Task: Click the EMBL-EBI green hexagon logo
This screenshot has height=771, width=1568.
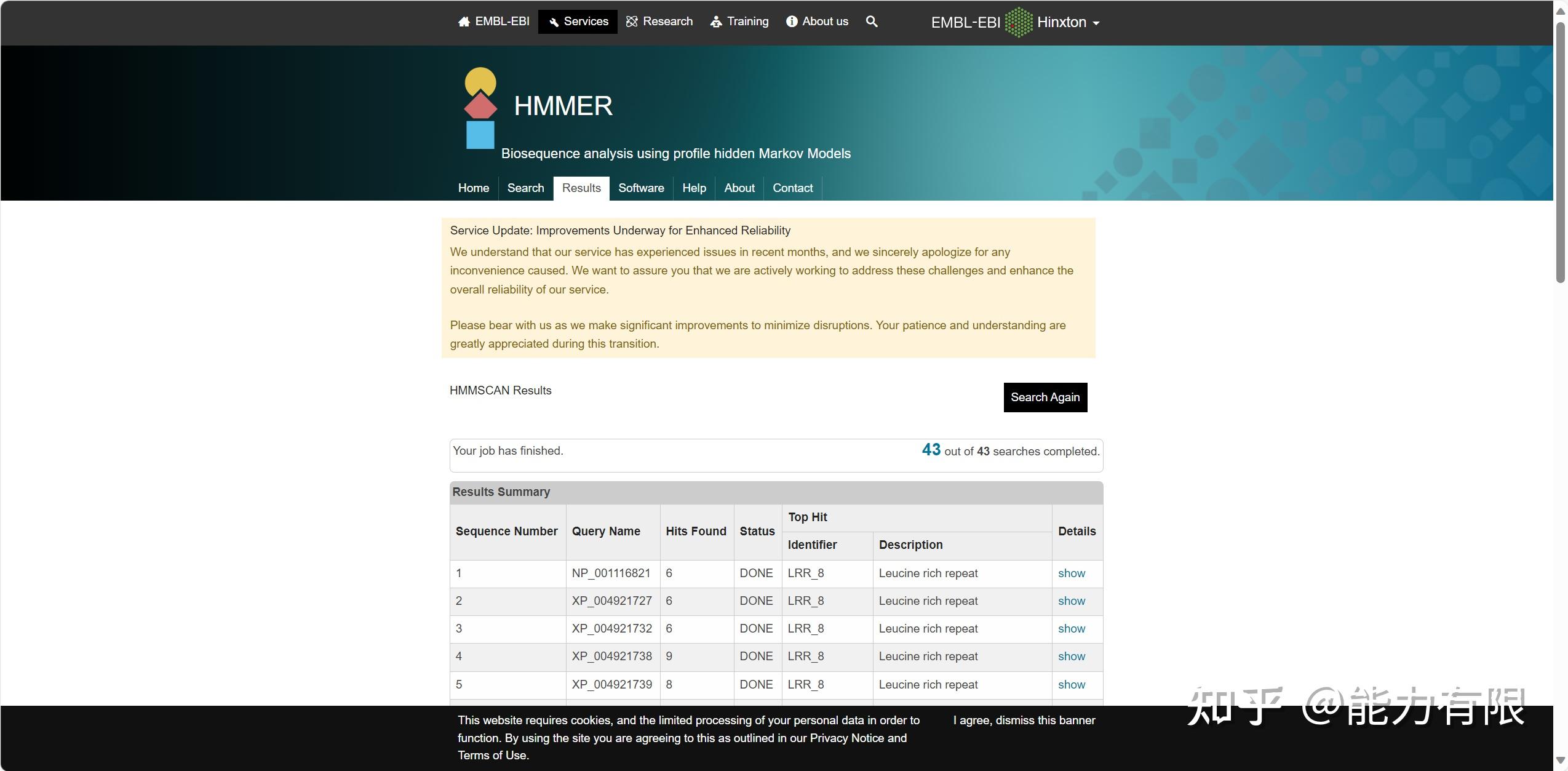Action: click(x=1019, y=22)
